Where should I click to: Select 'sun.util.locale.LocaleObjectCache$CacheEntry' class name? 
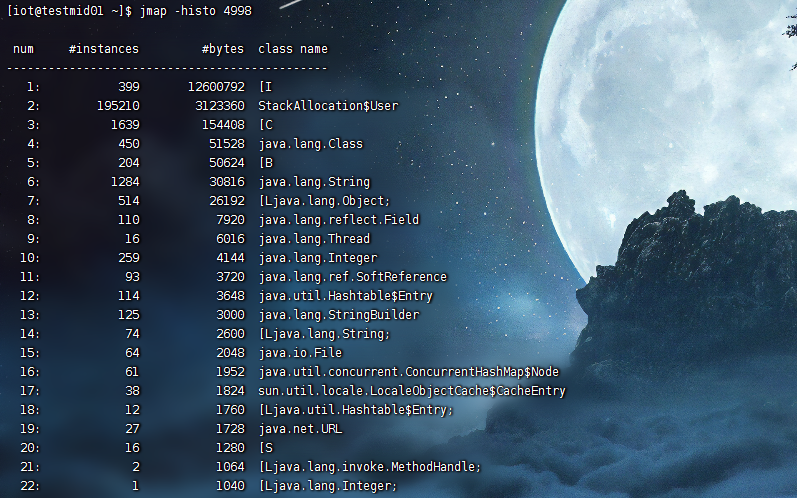[412, 391]
